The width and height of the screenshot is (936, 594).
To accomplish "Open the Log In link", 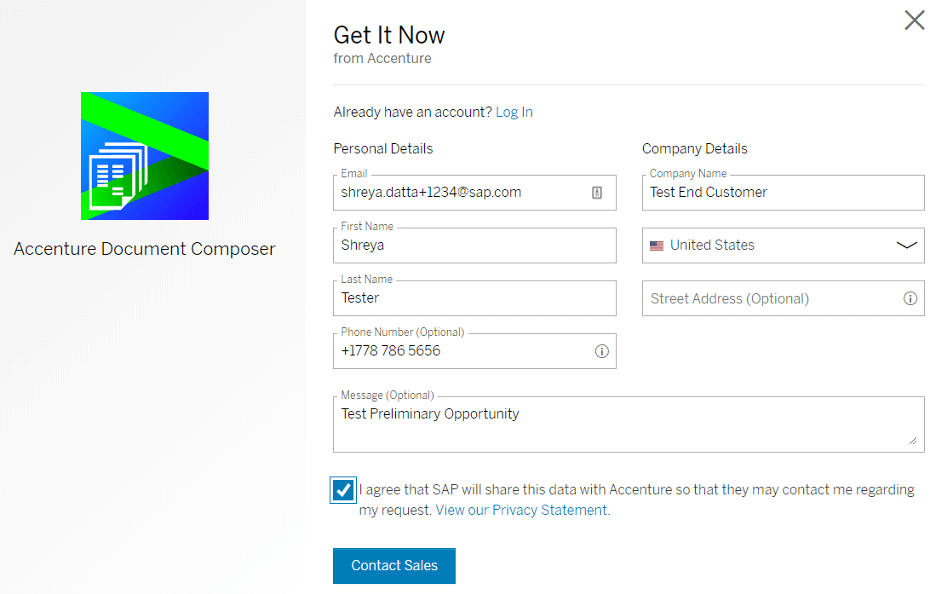I will (514, 112).
